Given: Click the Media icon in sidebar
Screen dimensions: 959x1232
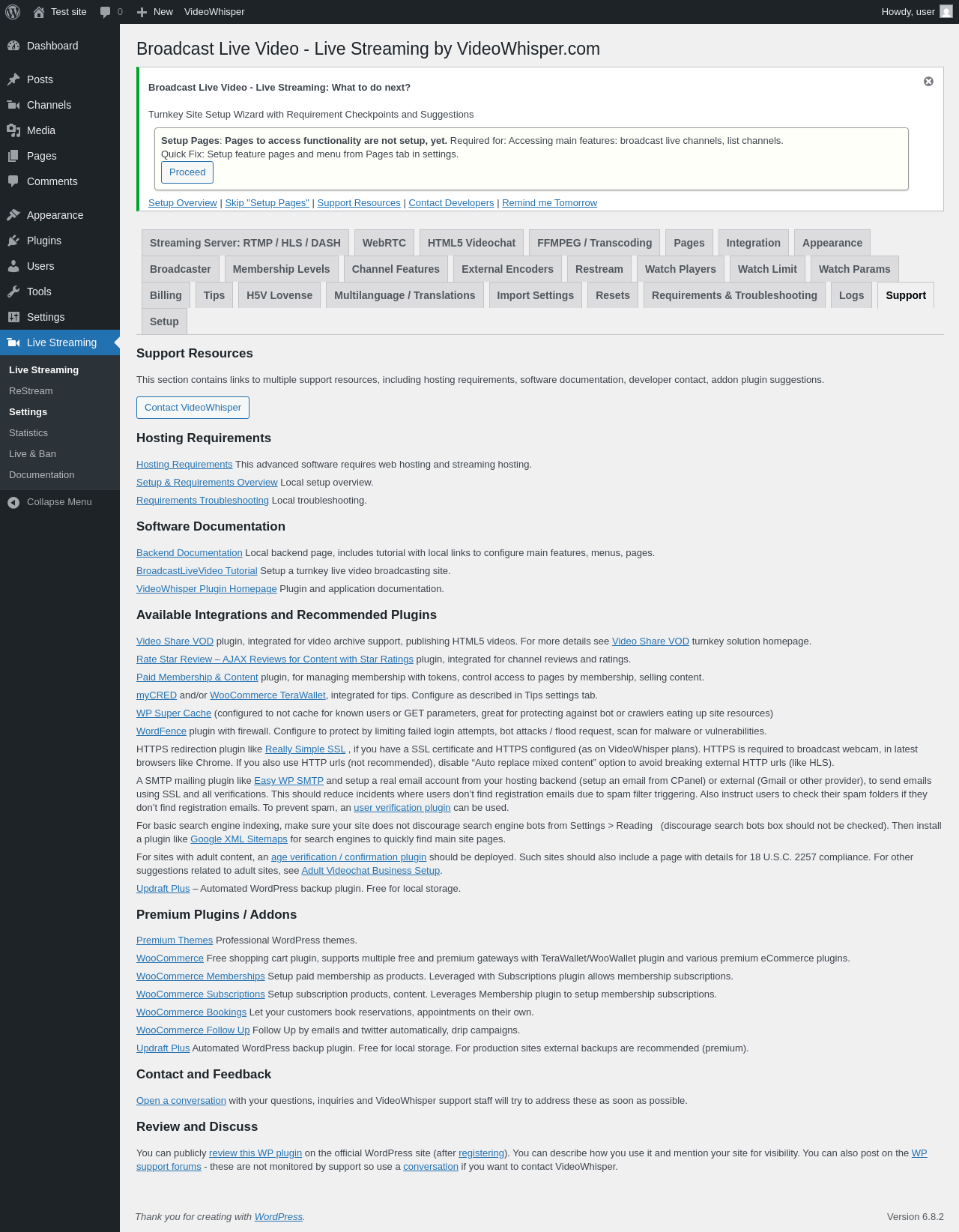Looking at the screenshot, I should 13,130.
